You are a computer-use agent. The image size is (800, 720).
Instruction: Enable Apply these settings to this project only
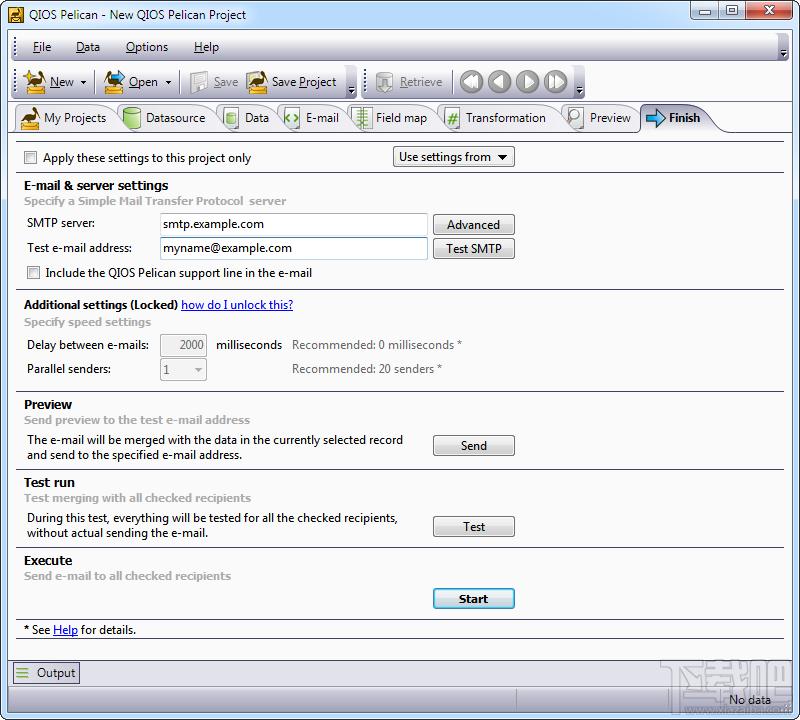31,157
